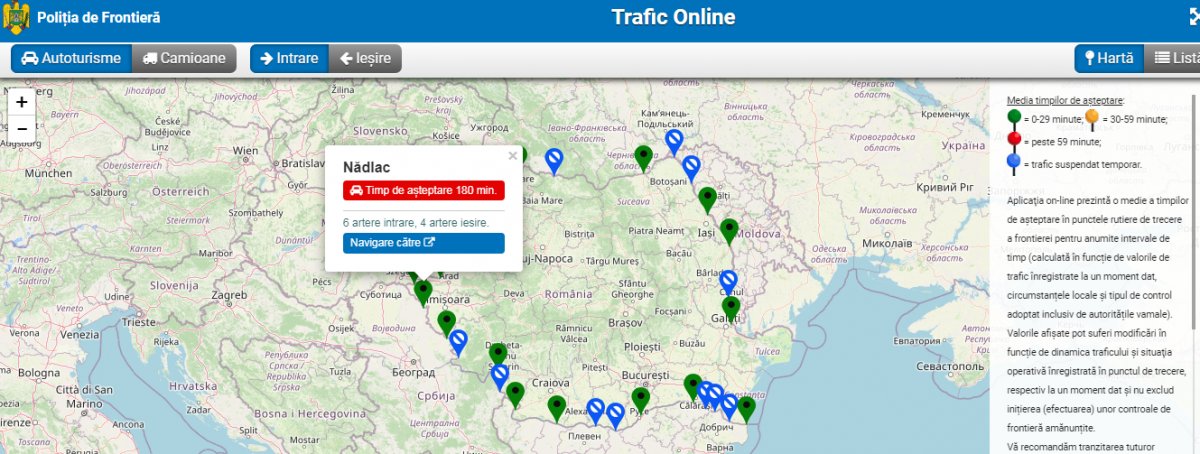
Task: Select the Camioane trucks button
Action: [184, 58]
